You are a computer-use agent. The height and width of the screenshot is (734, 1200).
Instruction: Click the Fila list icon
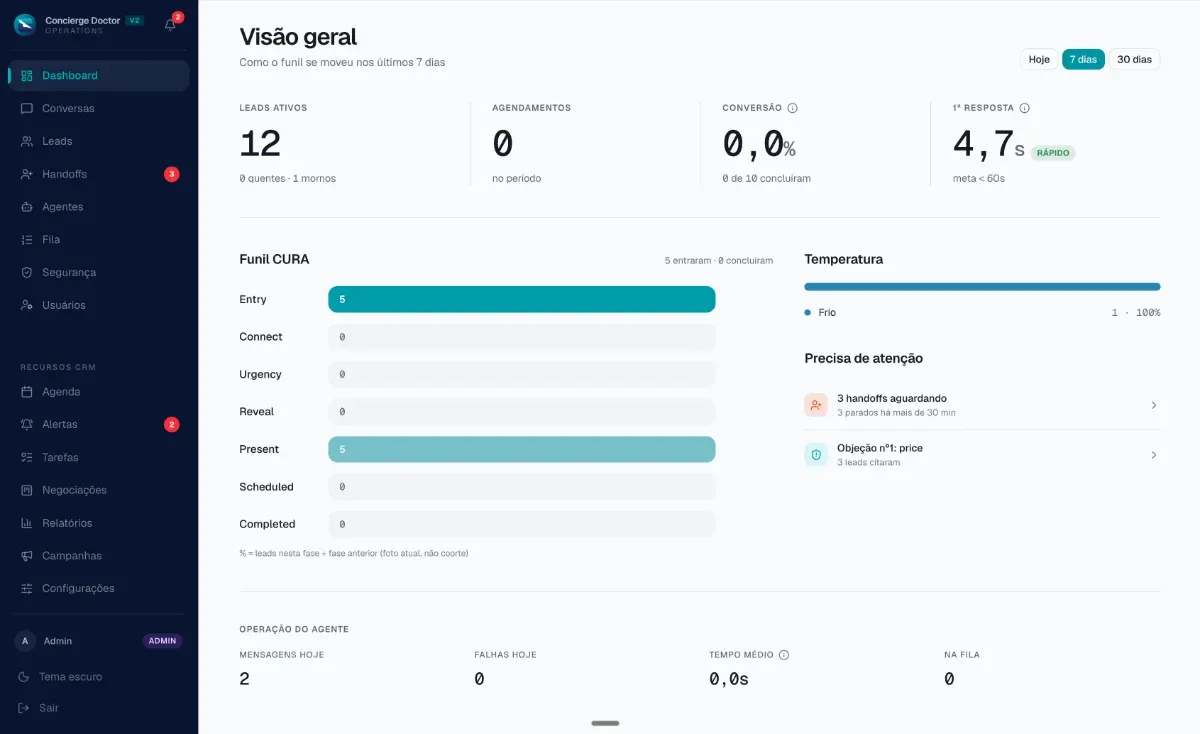27,240
